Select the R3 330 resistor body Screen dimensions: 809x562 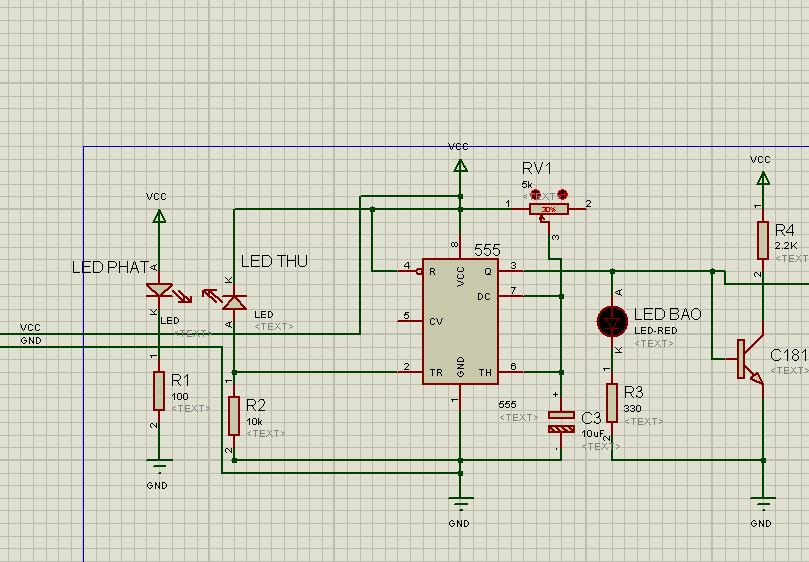612,403
